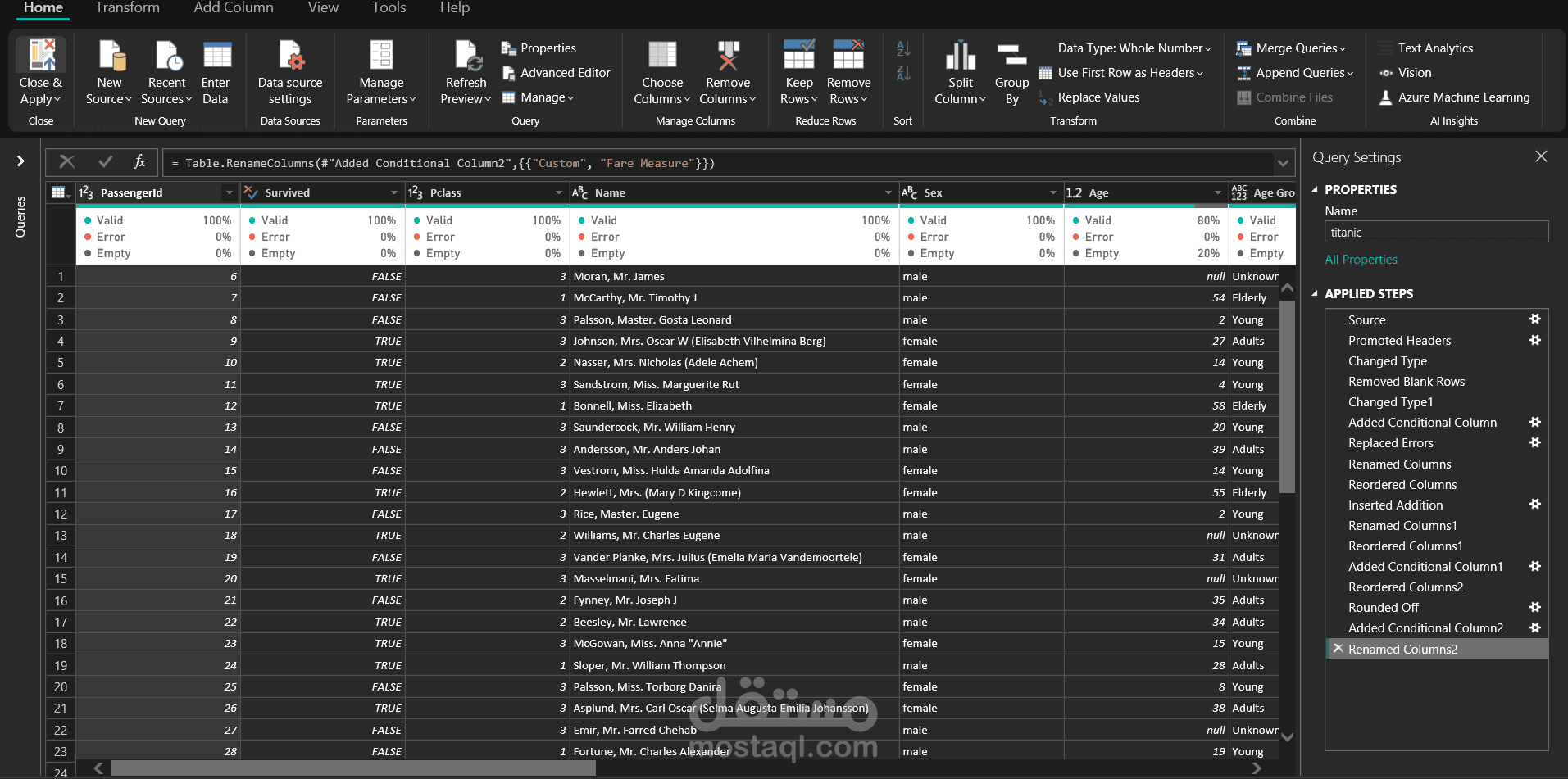Launch the Advanced Editor

(x=556, y=73)
